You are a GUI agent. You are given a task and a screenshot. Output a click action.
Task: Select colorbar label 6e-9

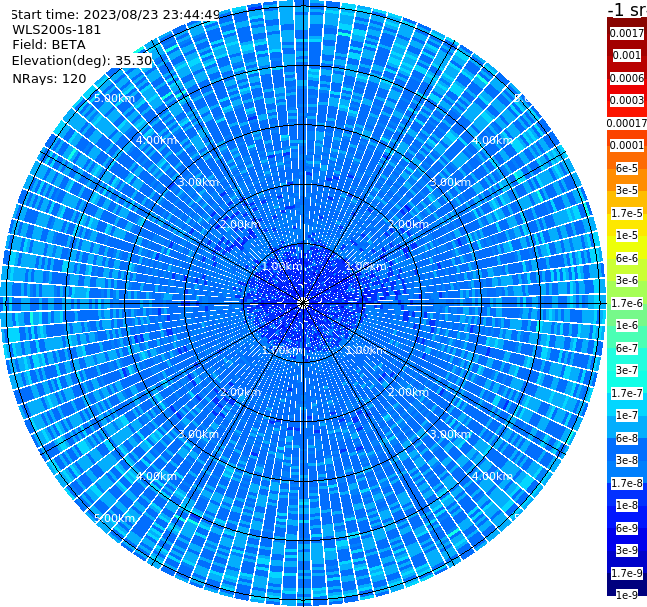[x=627, y=528]
